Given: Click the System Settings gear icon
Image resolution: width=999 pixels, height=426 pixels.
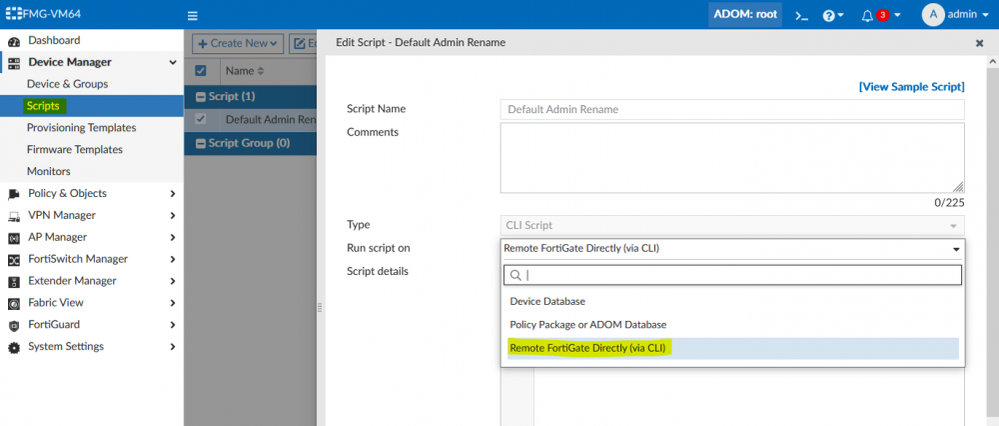Looking at the screenshot, I should pyautogui.click(x=14, y=347).
